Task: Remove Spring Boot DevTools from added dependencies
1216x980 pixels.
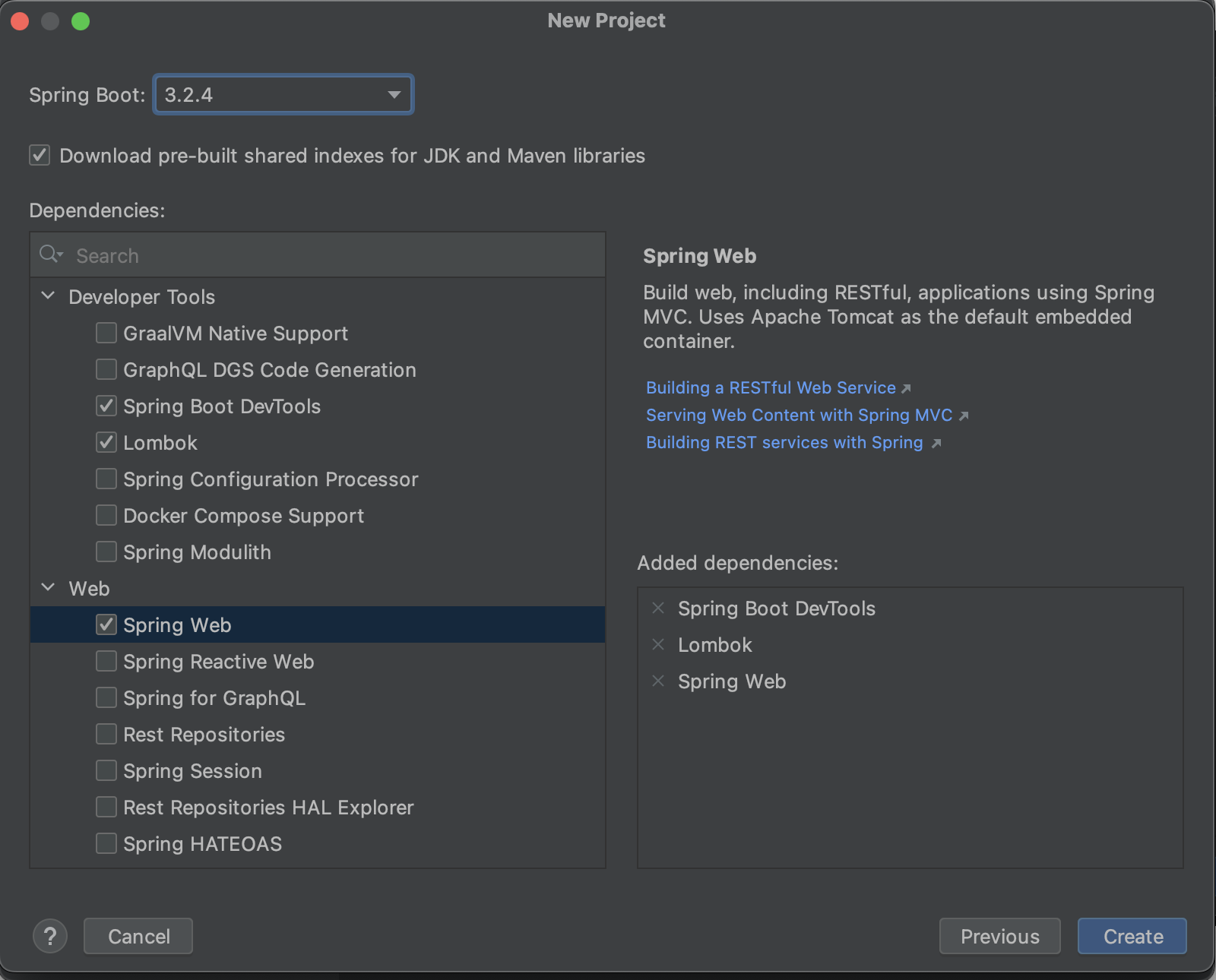Action: pyautogui.click(x=658, y=608)
